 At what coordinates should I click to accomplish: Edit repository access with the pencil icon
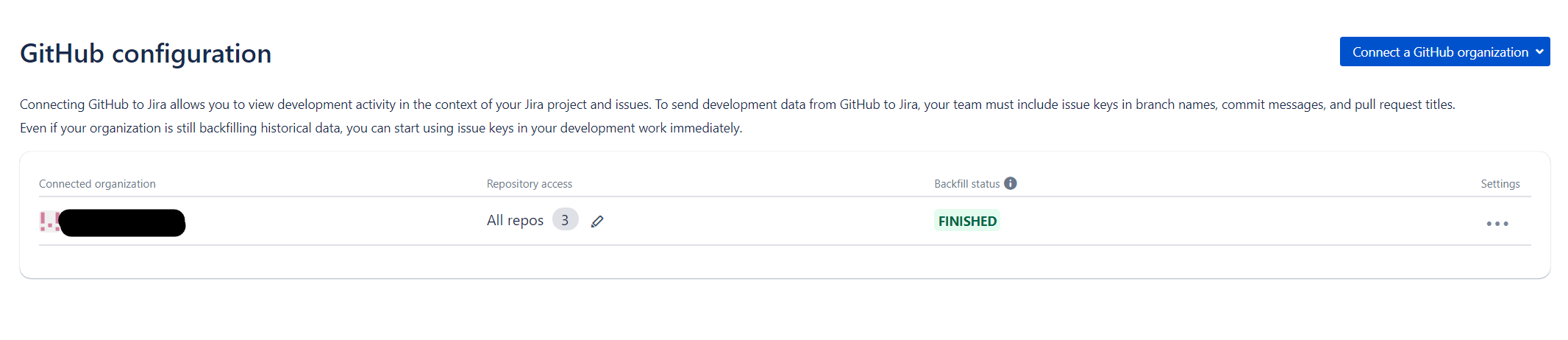click(597, 221)
